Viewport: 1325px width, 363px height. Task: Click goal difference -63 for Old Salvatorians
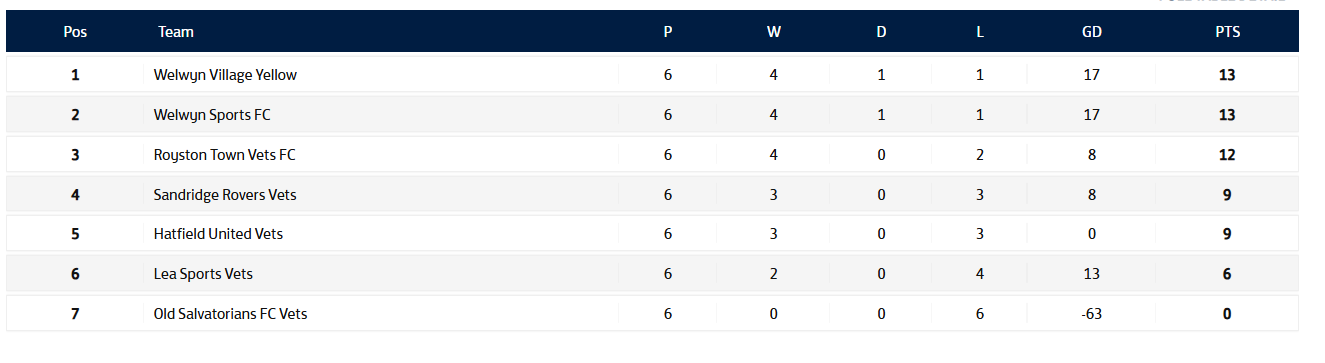pos(1091,314)
